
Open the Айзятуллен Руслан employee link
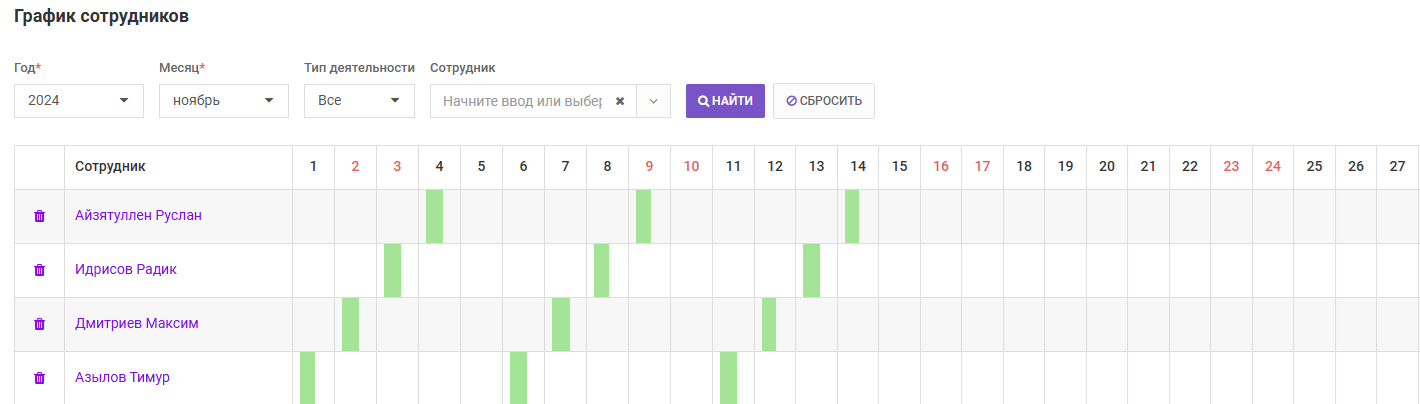tap(138, 216)
